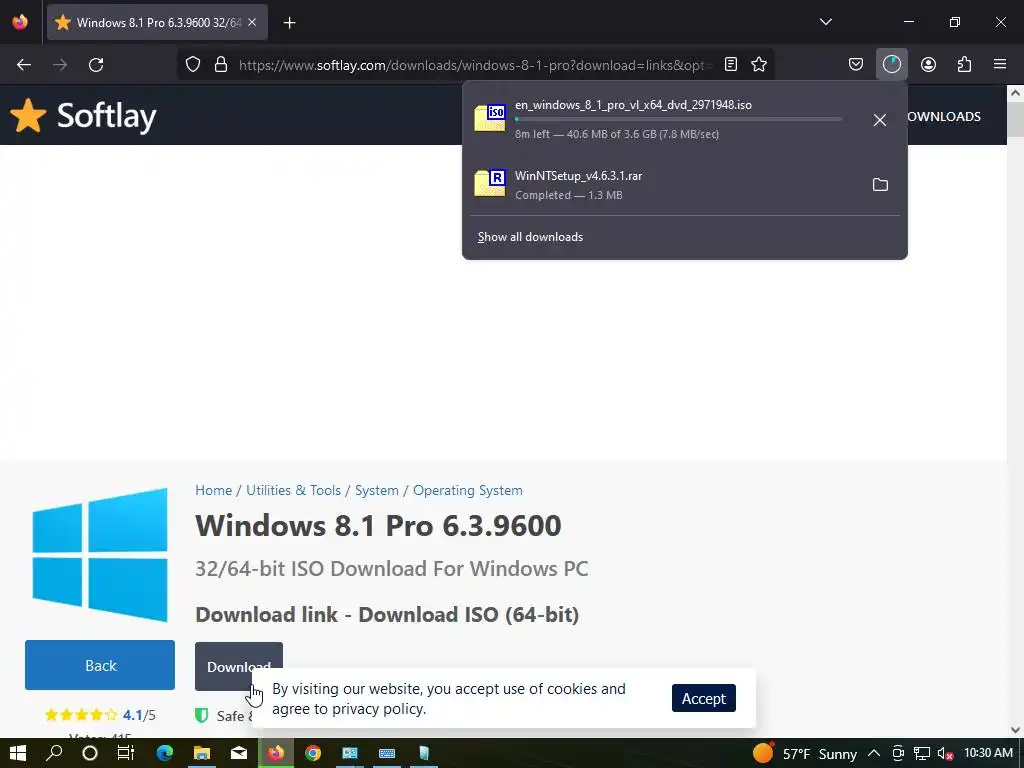The image size is (1024, 768).
Task: Click the ISO file icon in downloads
Action: coord(490,118)
